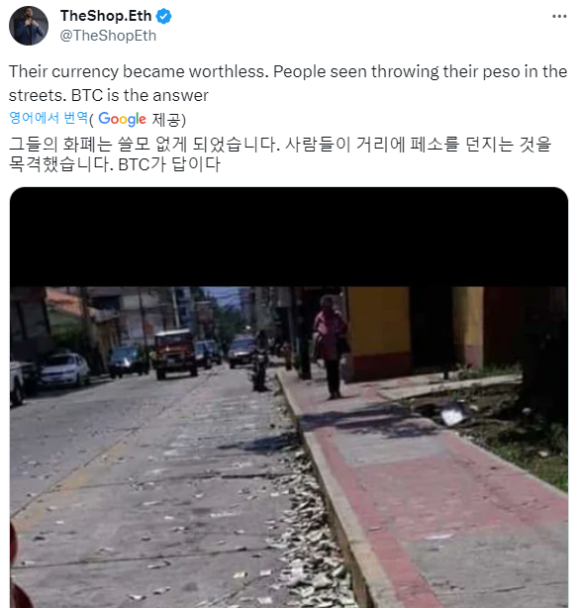Click the English tweet text about worthless currency
This screenshot has height=608, width=580.
288,83
